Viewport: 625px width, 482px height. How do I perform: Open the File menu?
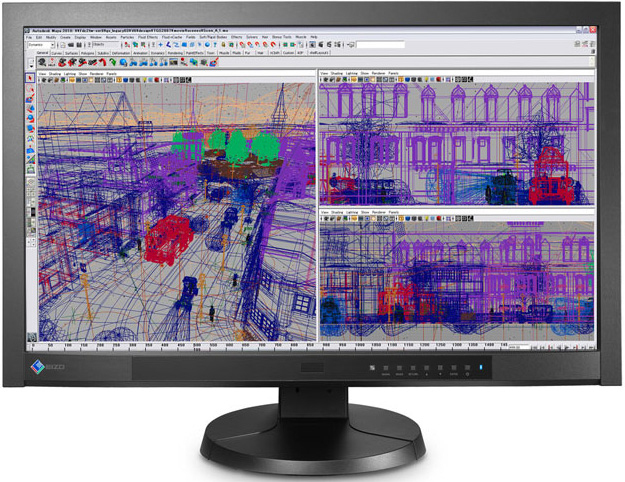[x=29, y=37]
